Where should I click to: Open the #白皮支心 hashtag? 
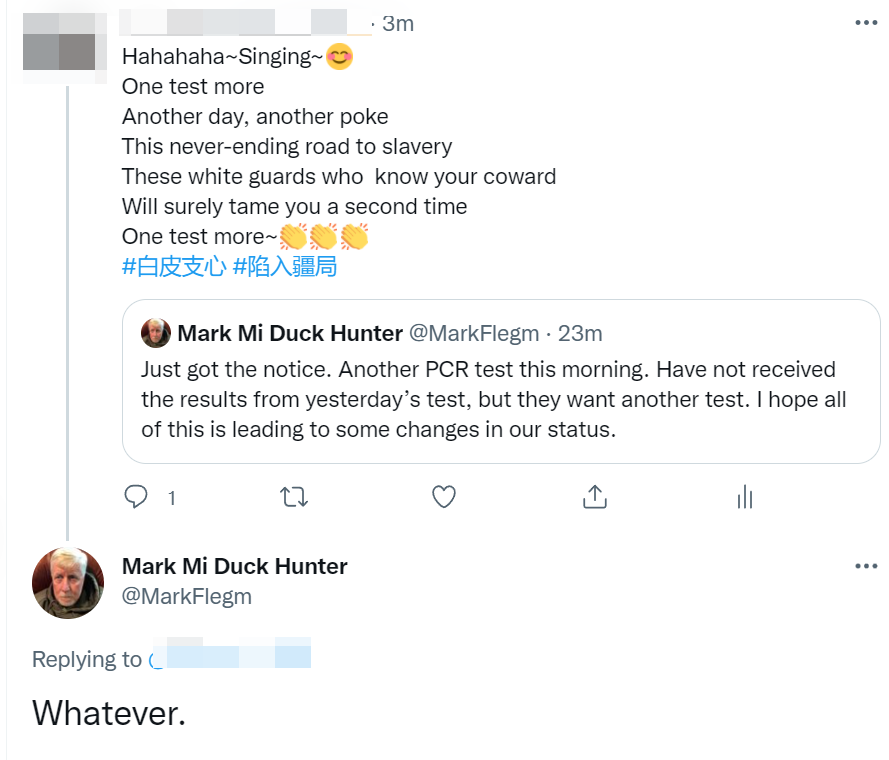click(x=173, y=267)
